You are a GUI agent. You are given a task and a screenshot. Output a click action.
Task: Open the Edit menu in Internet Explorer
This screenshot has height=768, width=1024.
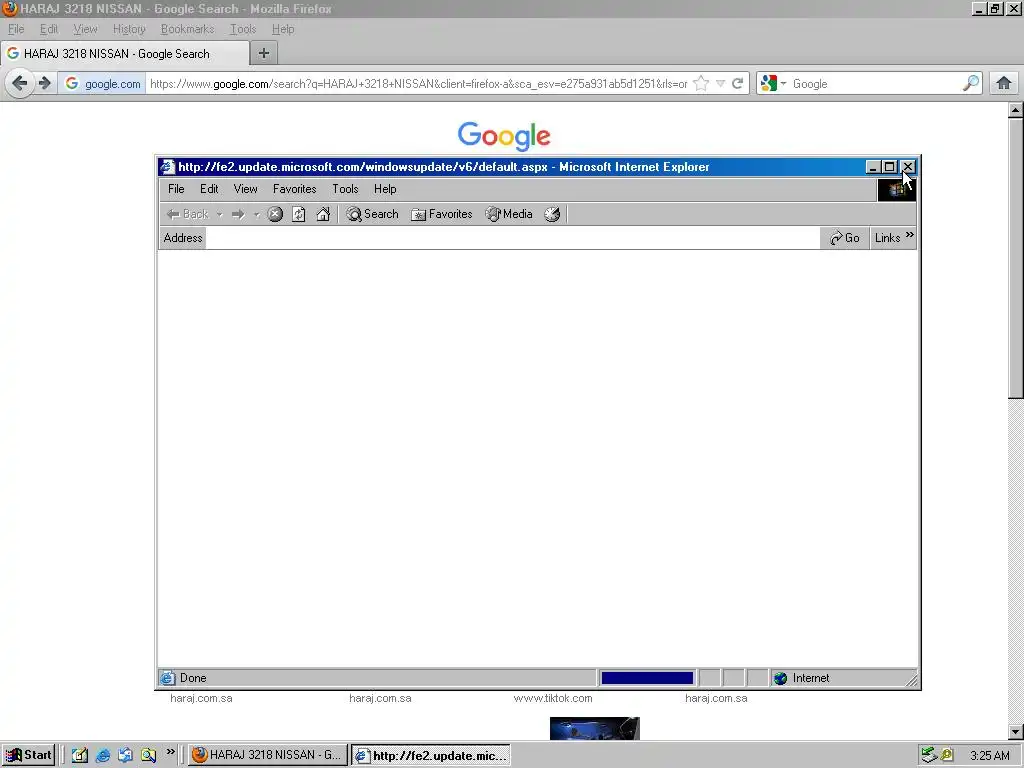(x=209, y=189)
